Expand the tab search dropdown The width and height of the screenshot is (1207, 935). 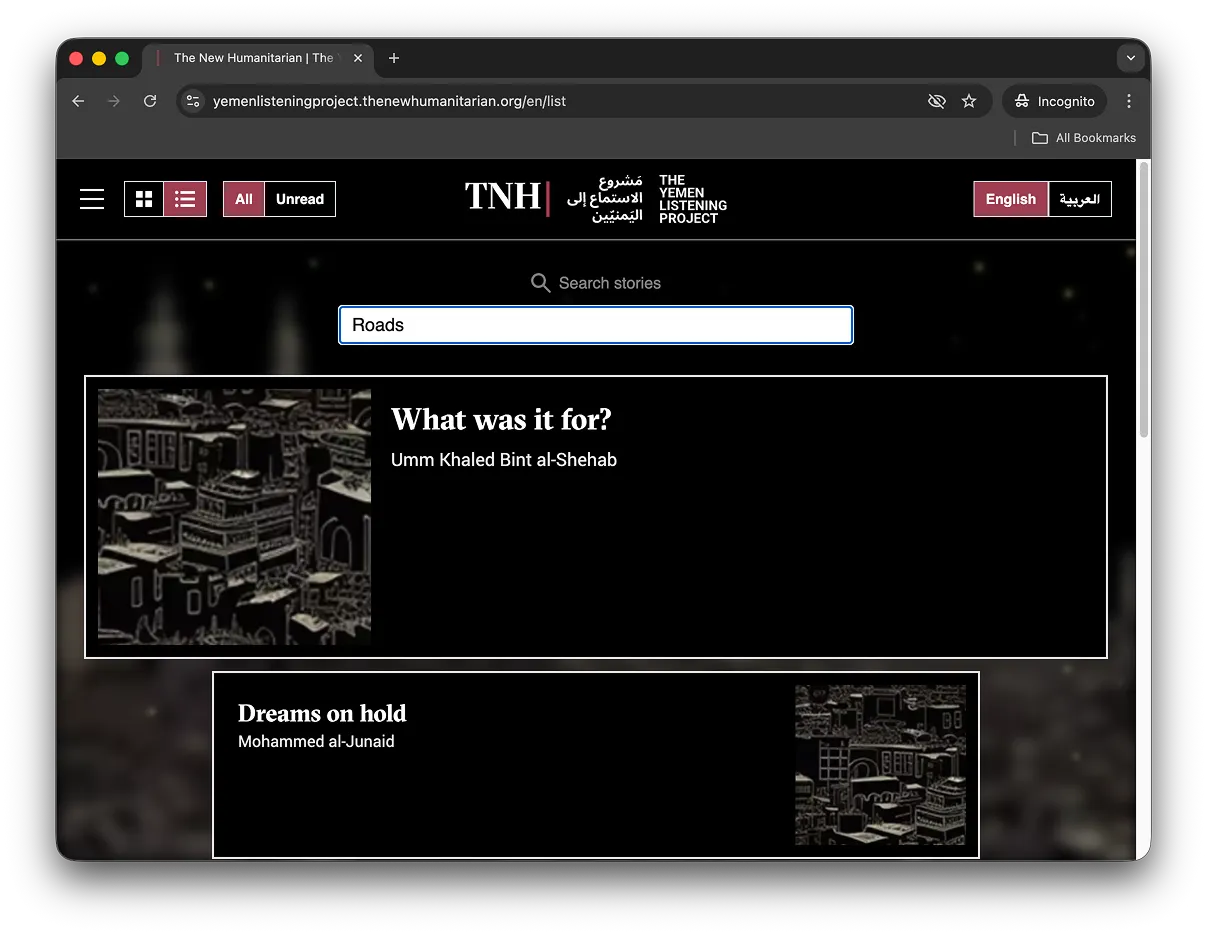point(1130,58)
